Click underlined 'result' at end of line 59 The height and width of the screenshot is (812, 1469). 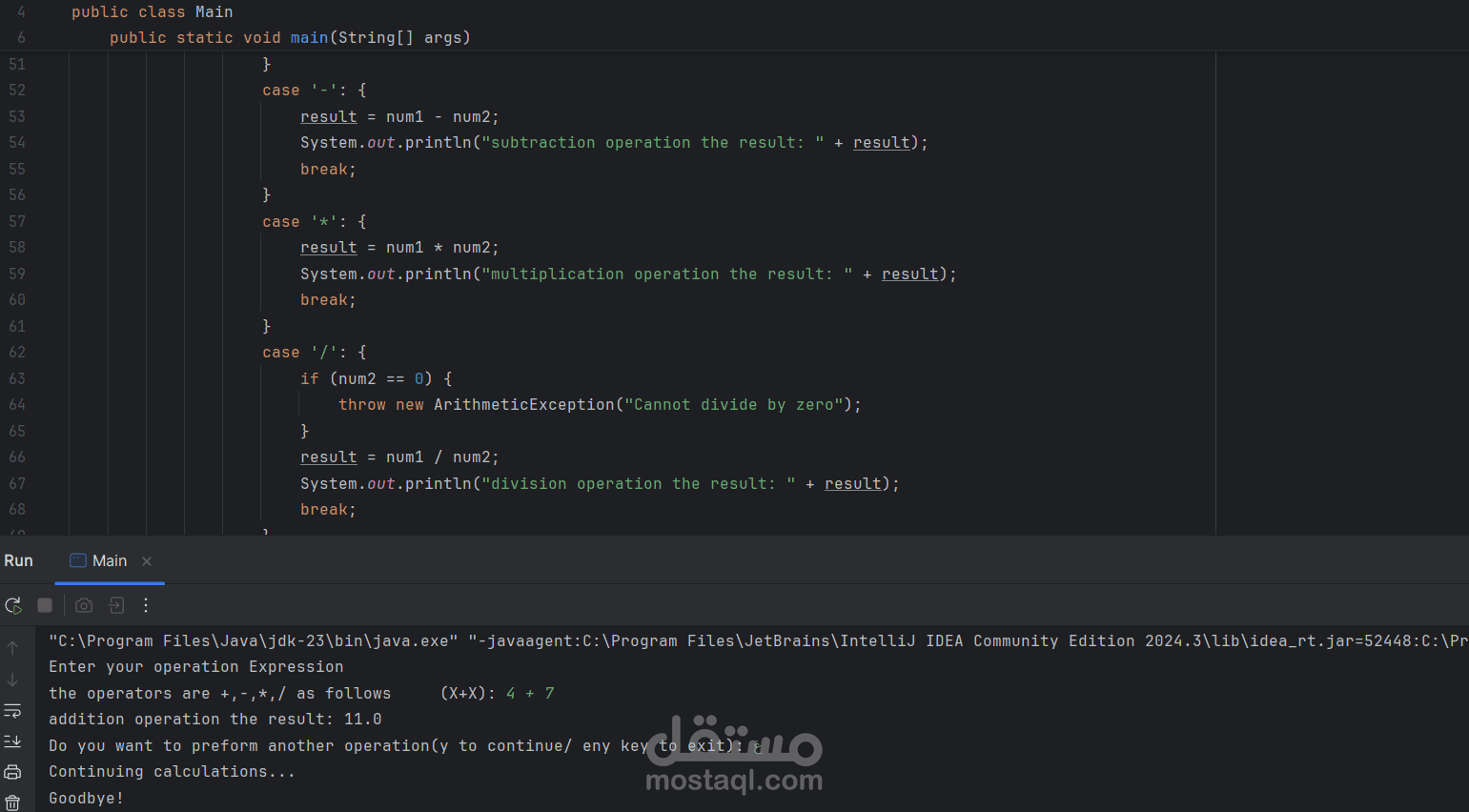pyautogui.click(x=910, y=274)
